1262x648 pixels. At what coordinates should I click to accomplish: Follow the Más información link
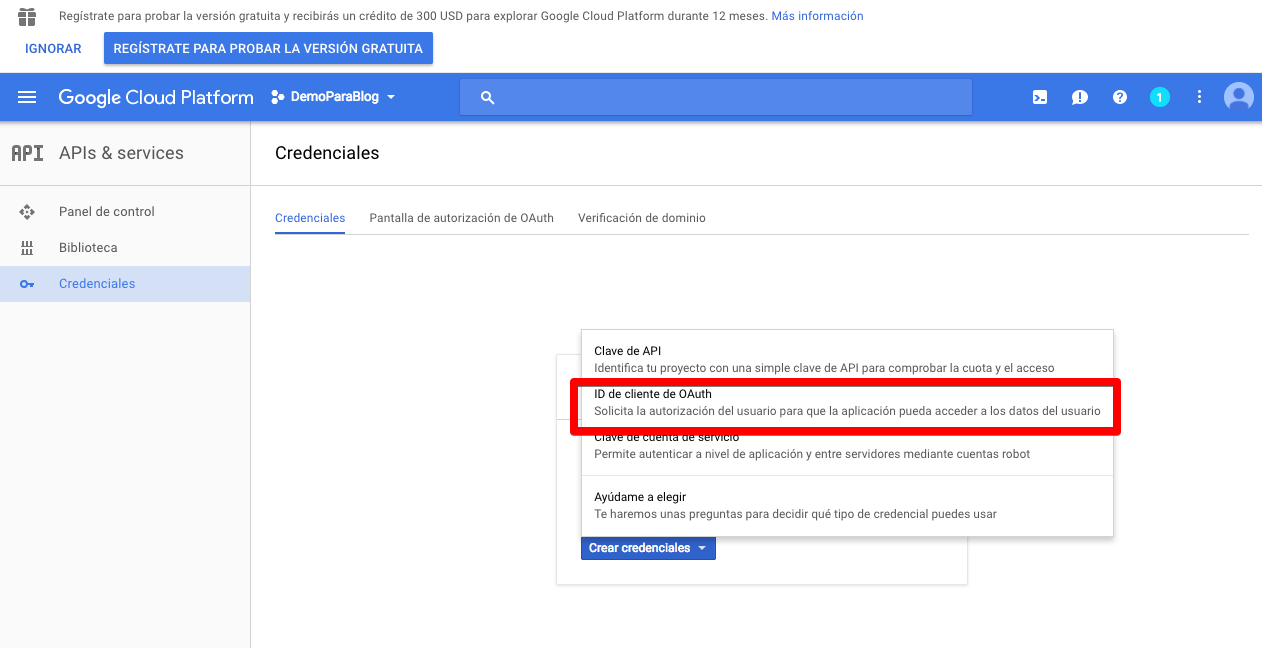point(817,16)
